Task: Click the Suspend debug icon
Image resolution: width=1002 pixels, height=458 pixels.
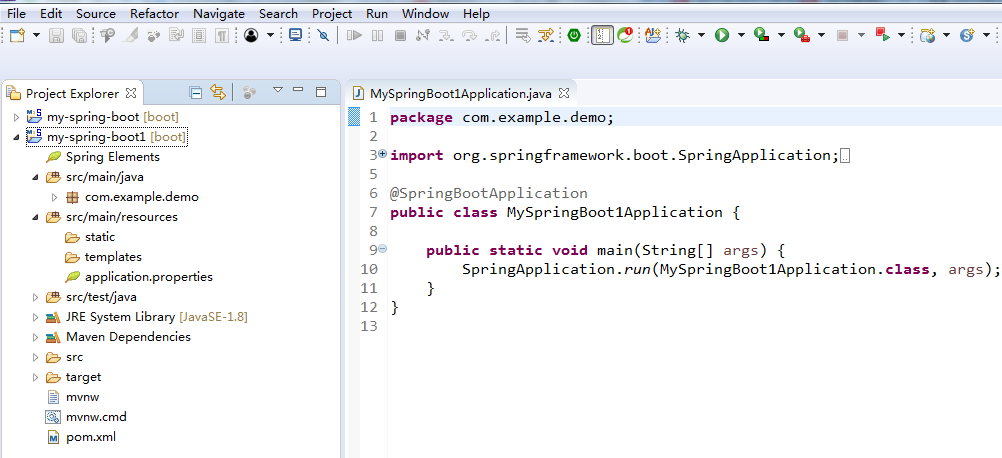Action: pyautogui.click(x=378, y=36)
